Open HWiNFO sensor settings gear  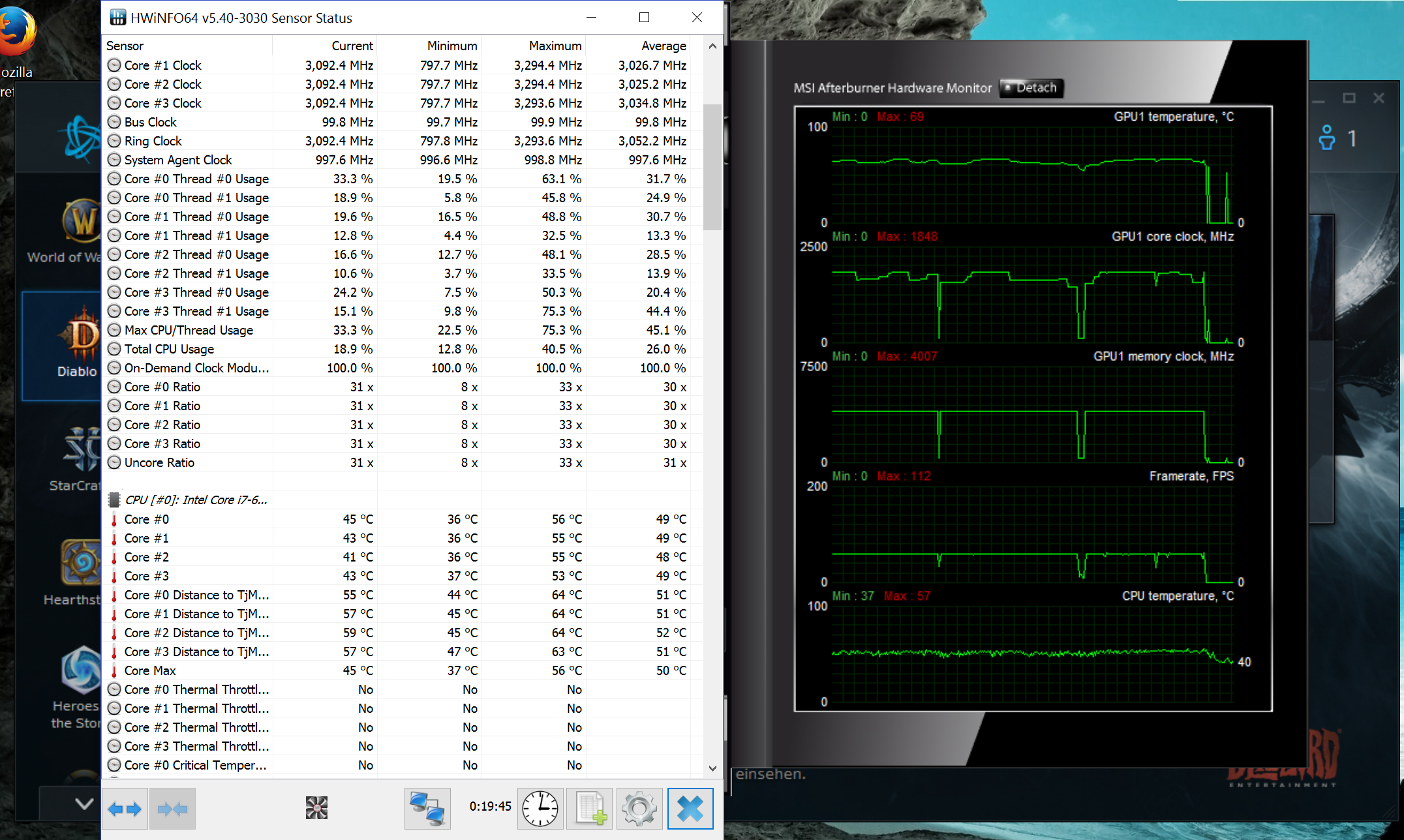tap(639, 809)
